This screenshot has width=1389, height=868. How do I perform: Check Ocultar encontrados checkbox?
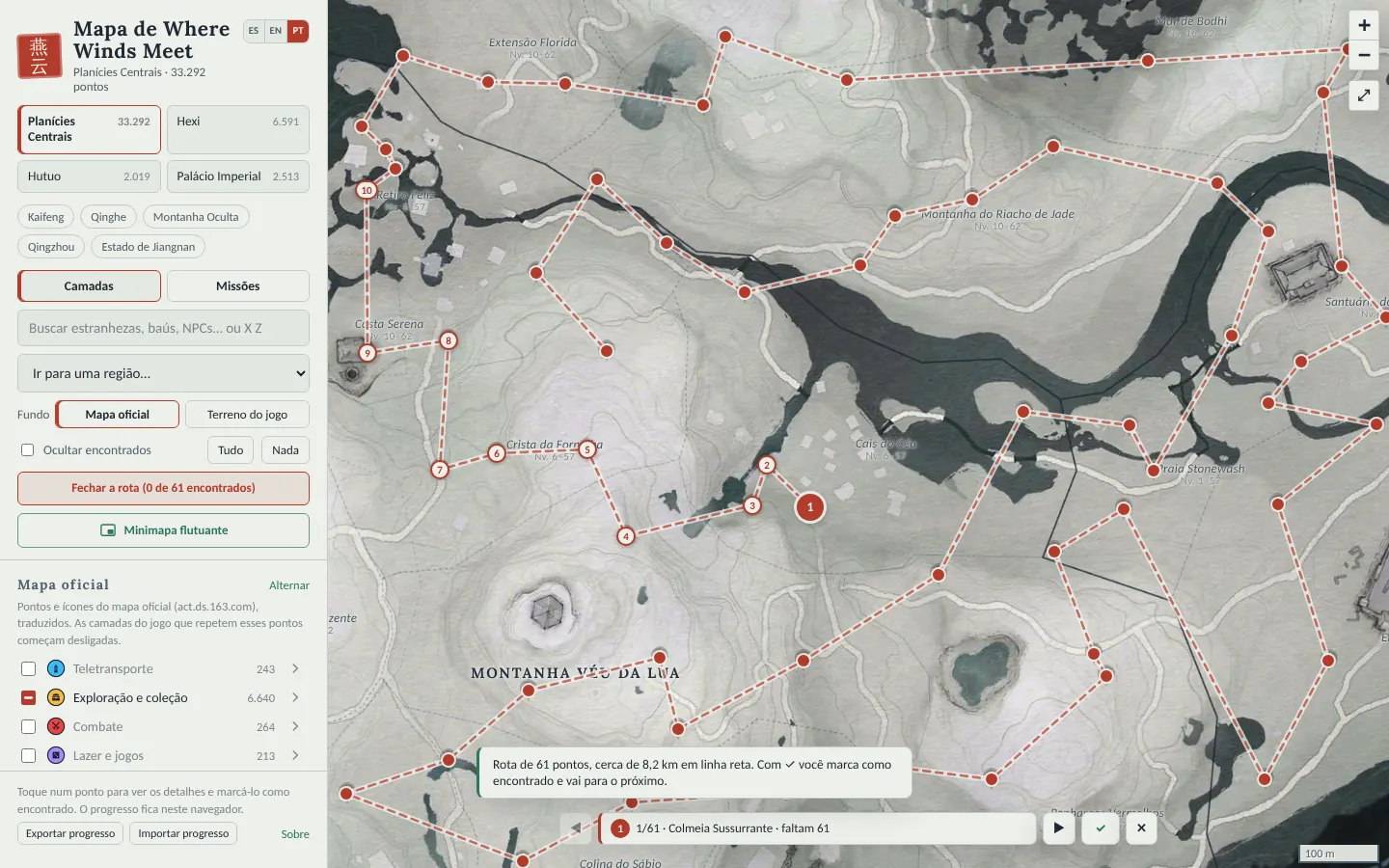coord(28,450)
